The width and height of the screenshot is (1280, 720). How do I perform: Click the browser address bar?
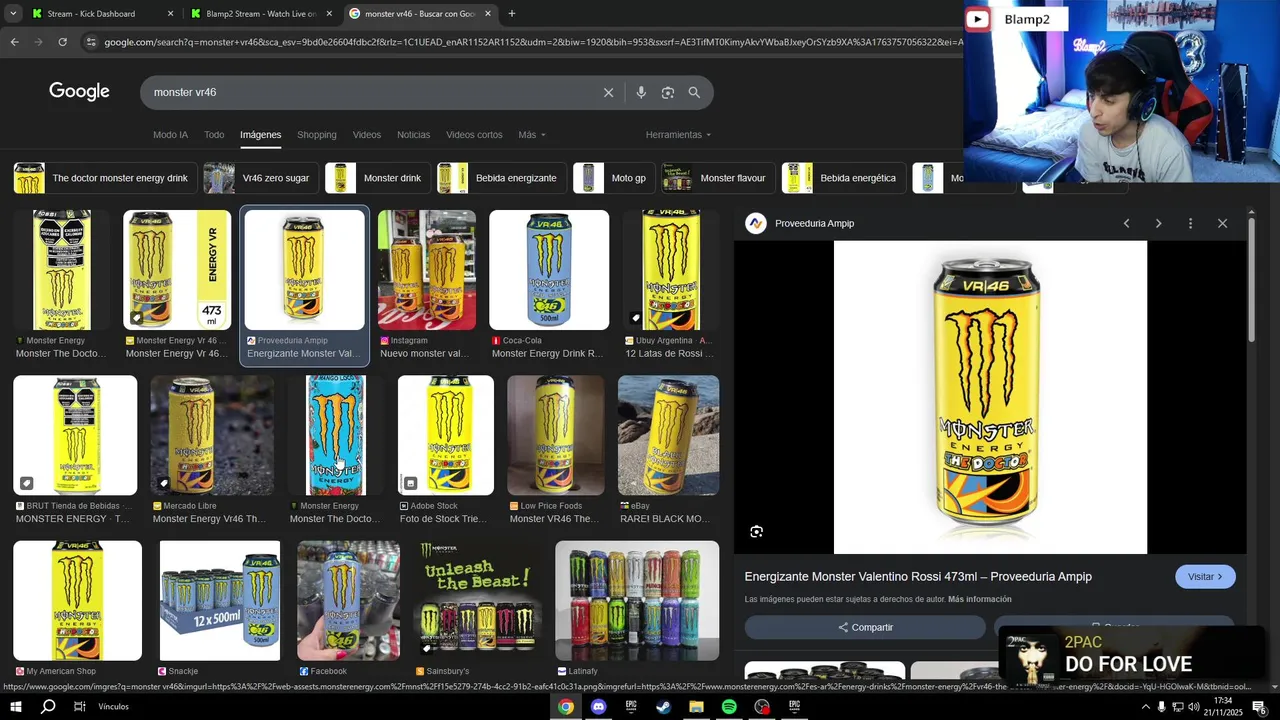pos(530,42)
